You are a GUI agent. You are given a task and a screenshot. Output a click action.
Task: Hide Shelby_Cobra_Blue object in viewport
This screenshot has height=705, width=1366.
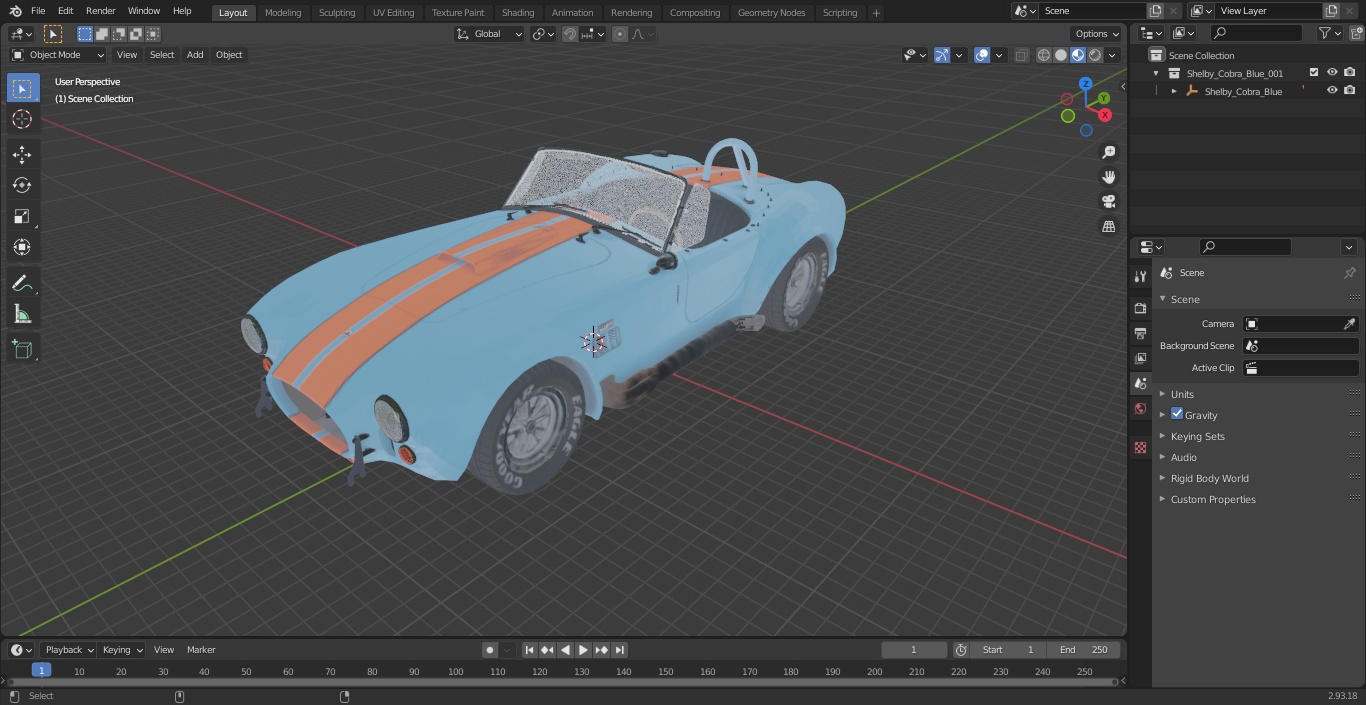tap(1332, 91)
